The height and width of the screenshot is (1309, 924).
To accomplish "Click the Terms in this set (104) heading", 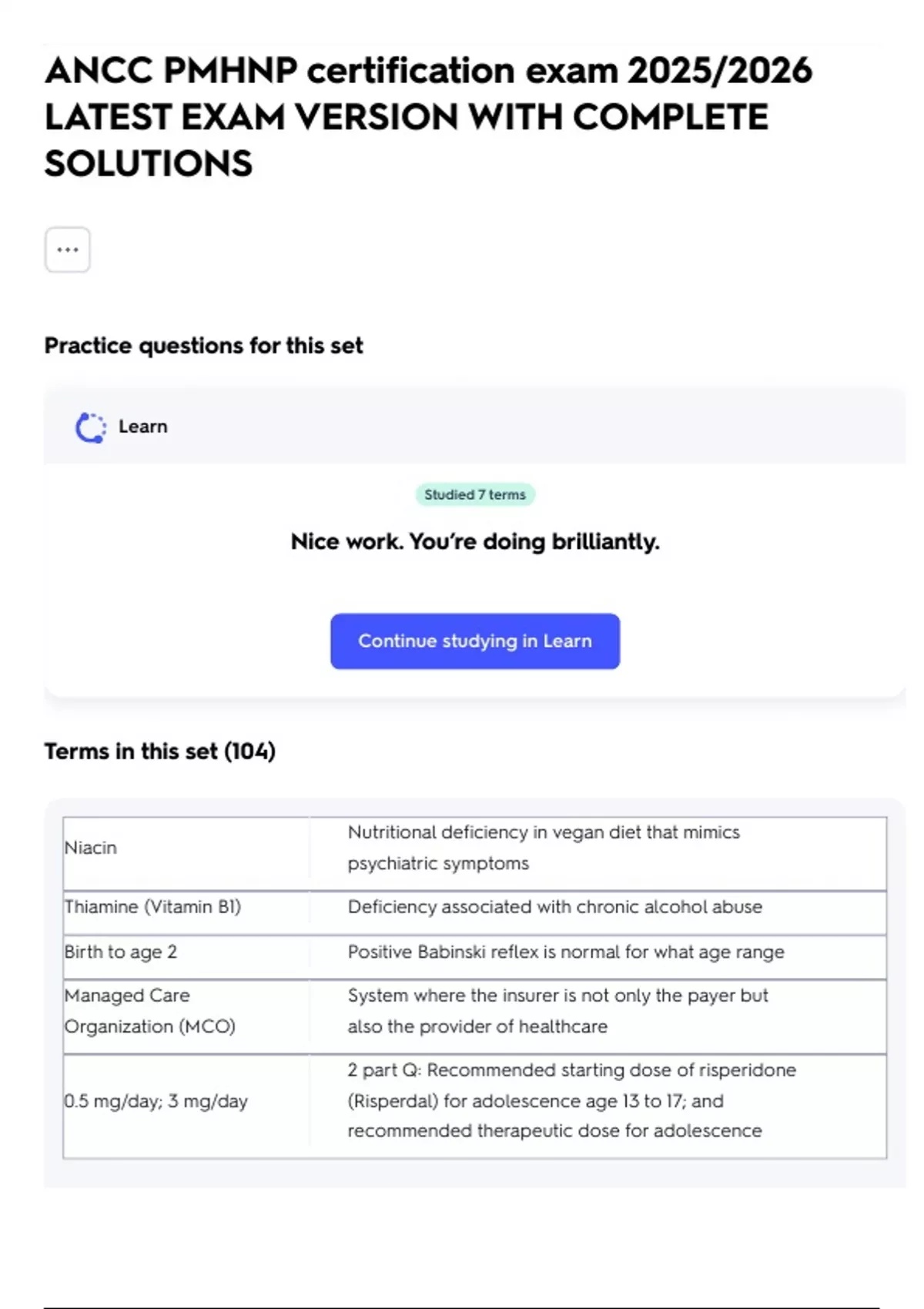I will 159,751.
